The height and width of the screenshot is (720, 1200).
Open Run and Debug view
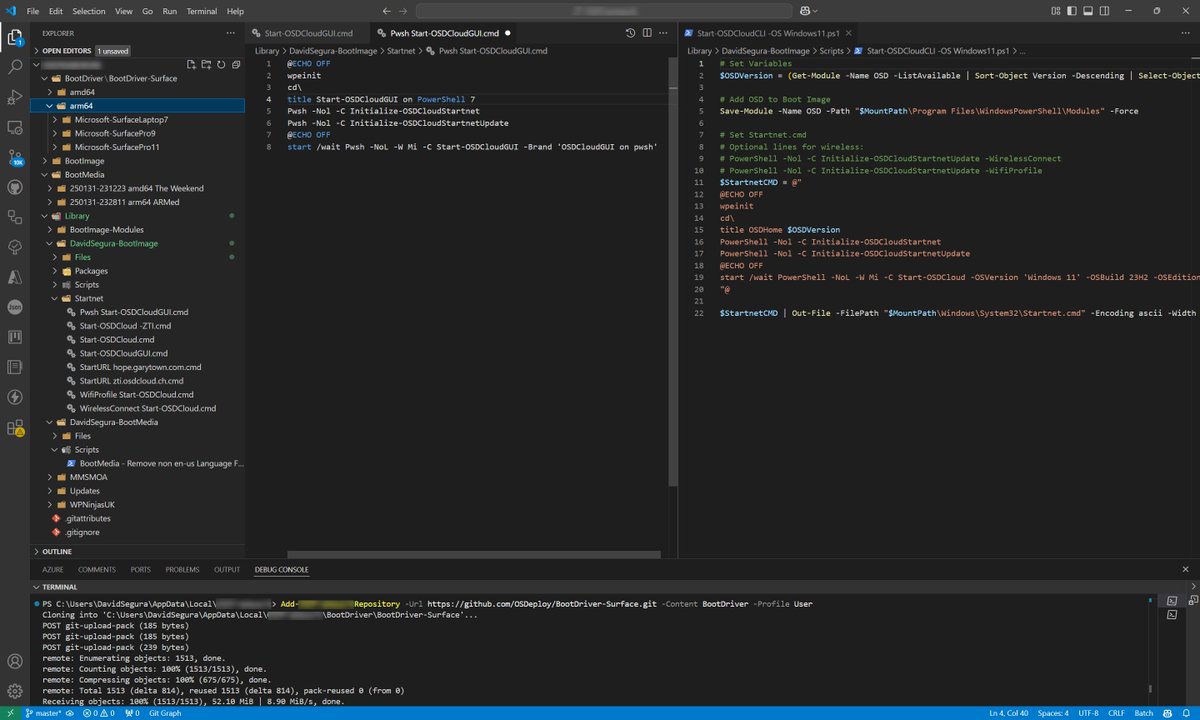point(15,98)
